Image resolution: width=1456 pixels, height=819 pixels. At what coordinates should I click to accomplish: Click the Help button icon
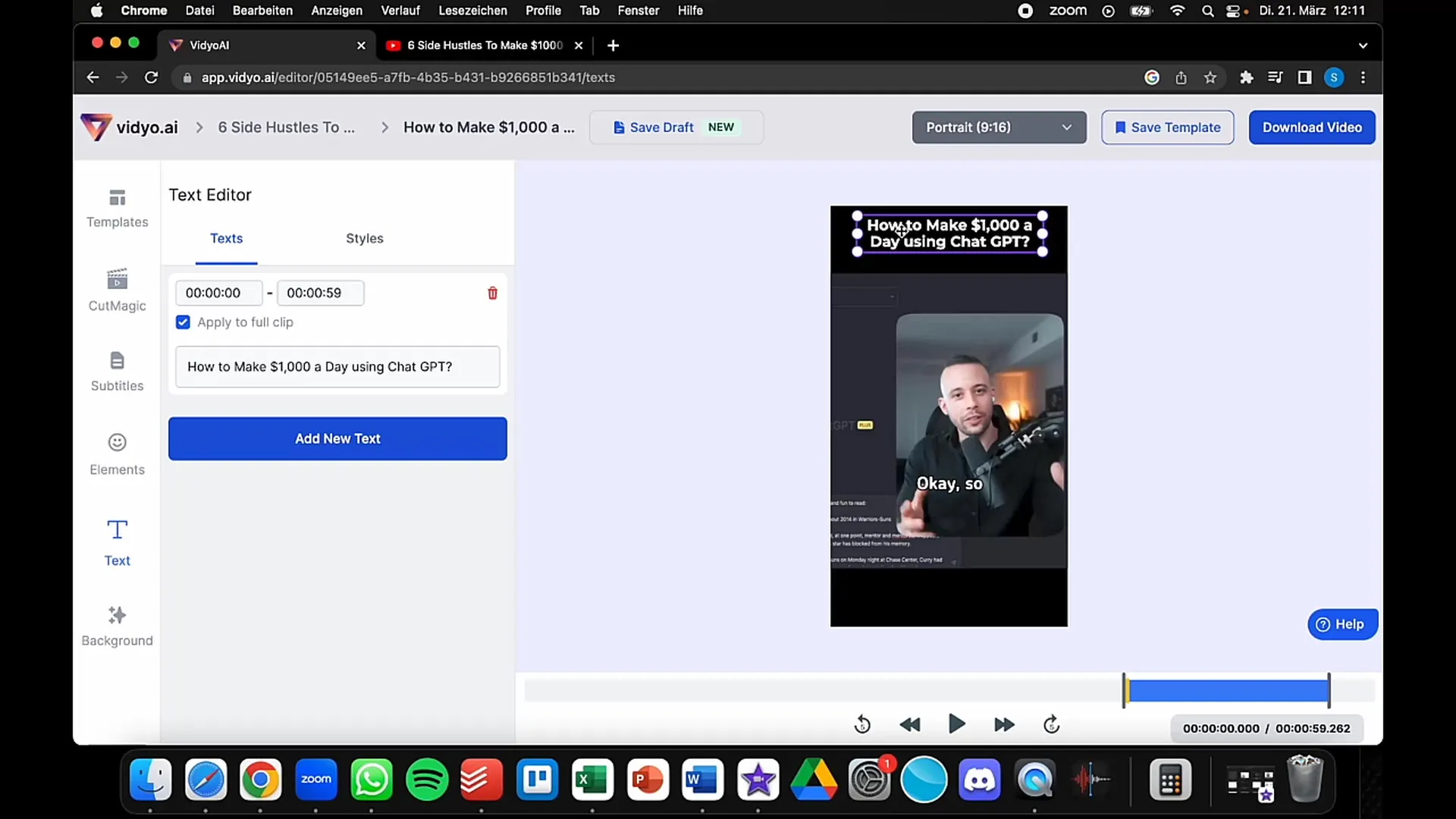[1322, 624]
